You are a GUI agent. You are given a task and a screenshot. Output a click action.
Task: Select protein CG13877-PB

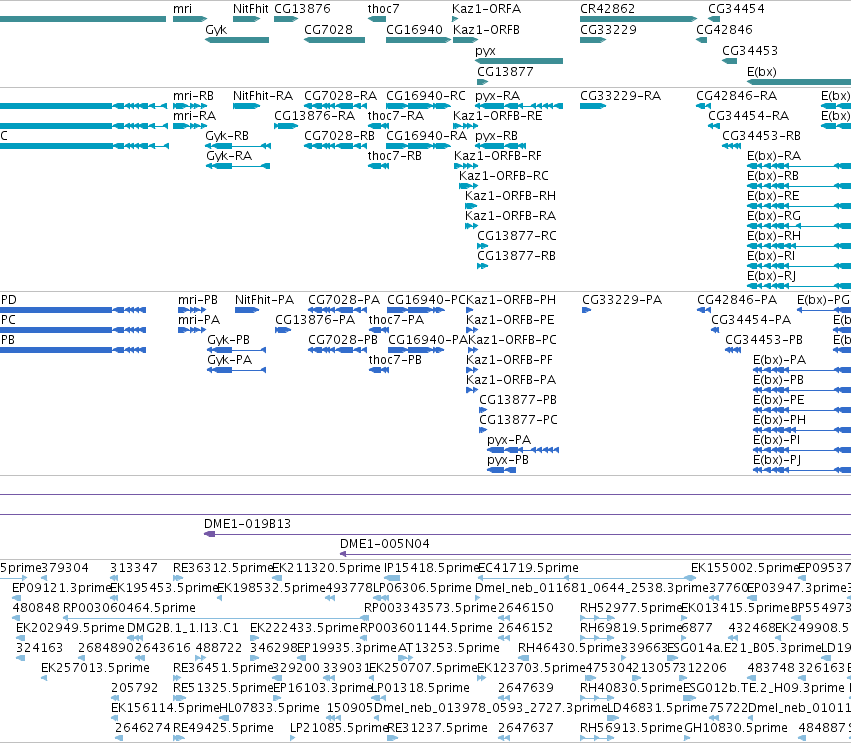coord(483,410)
